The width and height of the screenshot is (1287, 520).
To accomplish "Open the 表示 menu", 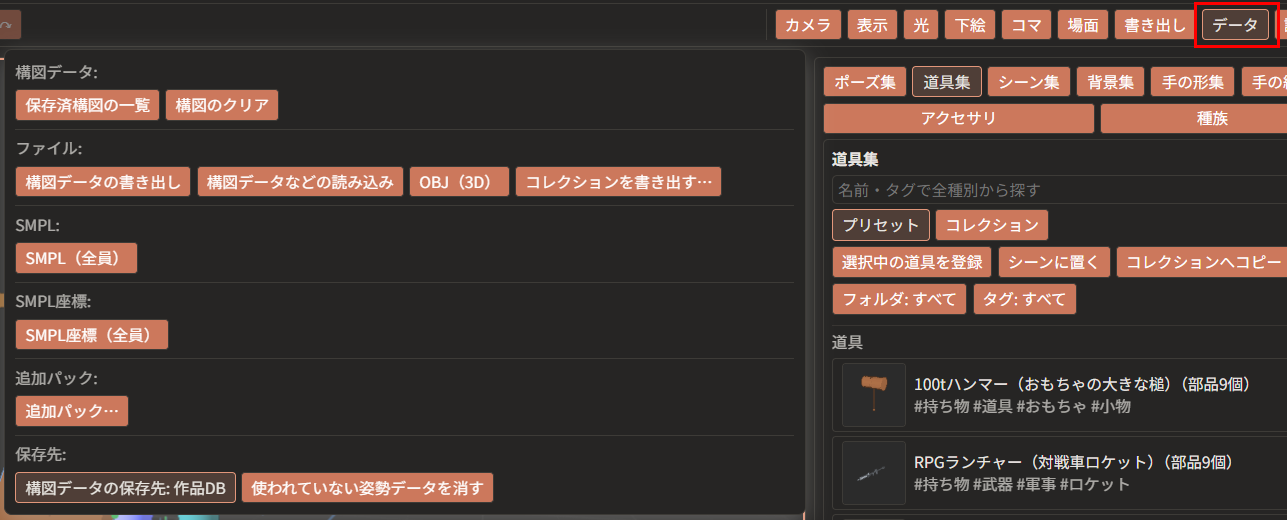I will coord(872,25).
